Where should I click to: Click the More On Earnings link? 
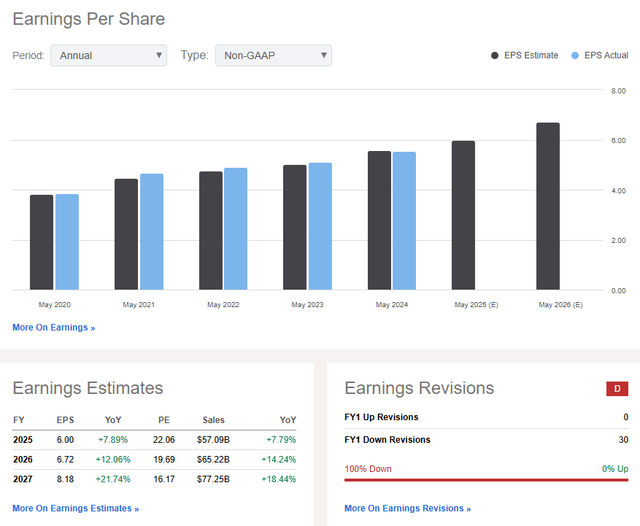pos(54,327)
